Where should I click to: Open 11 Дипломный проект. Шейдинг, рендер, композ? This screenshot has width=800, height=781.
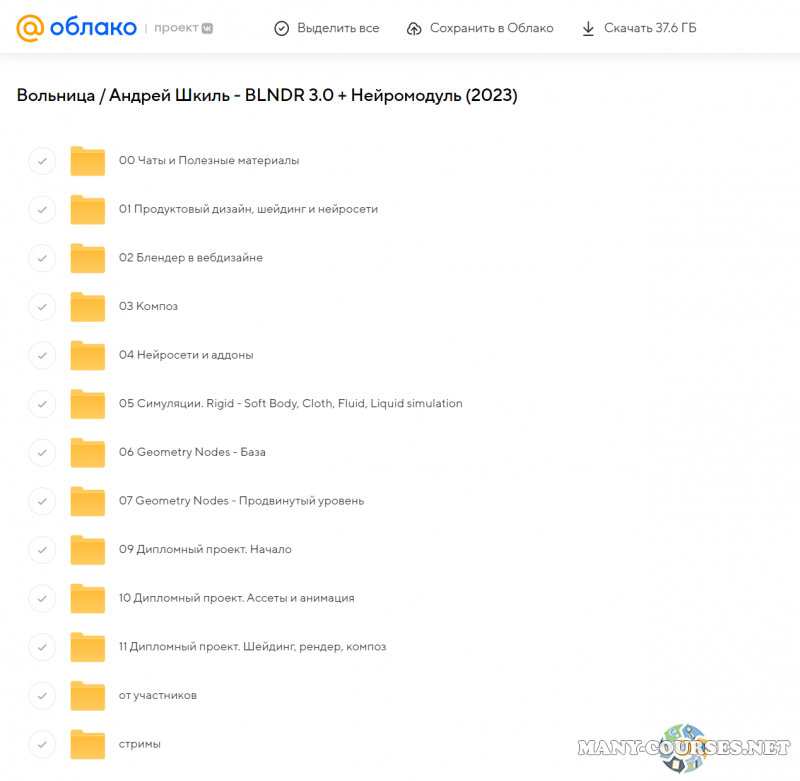click(x=252, y=646)
